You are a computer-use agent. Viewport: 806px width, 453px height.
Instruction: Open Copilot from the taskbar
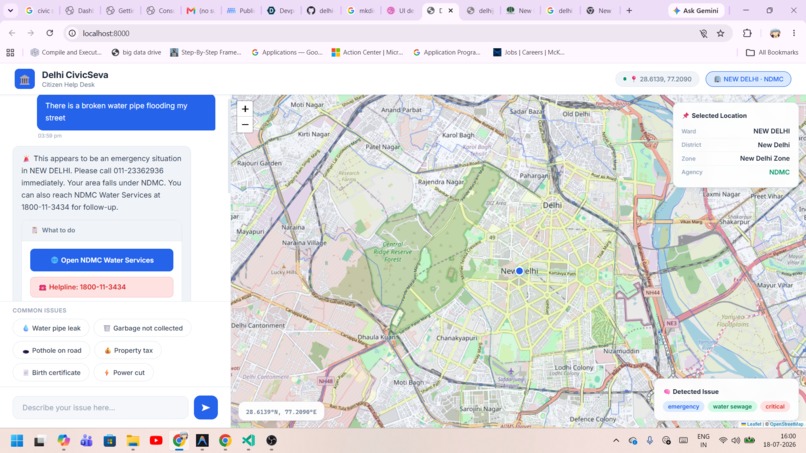(x=63, y=441)
